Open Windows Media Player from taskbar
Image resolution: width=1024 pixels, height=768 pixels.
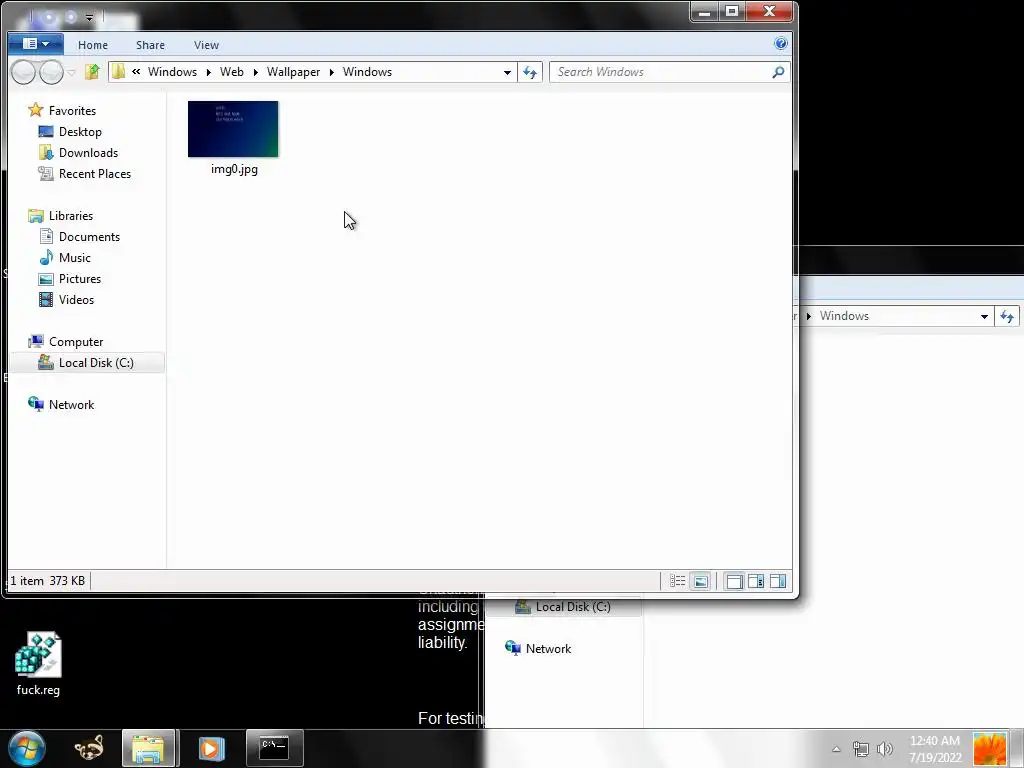coord(211,748)
